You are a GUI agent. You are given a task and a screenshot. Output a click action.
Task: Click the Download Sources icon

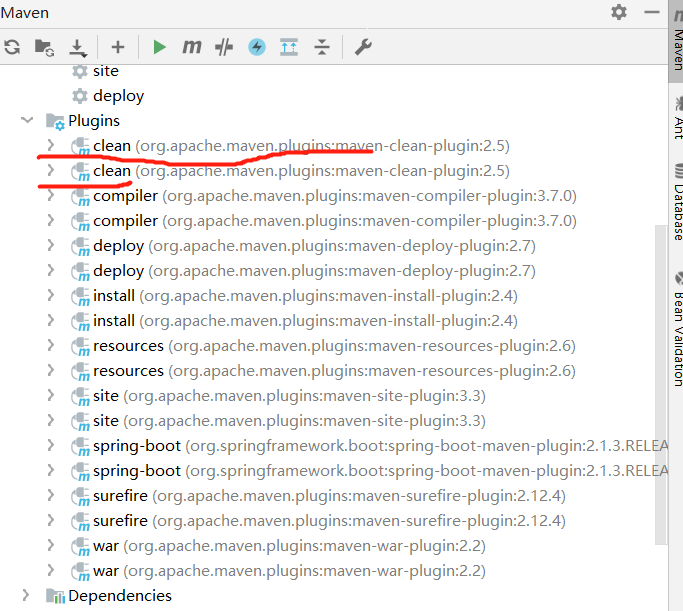[x=78, y=47]
